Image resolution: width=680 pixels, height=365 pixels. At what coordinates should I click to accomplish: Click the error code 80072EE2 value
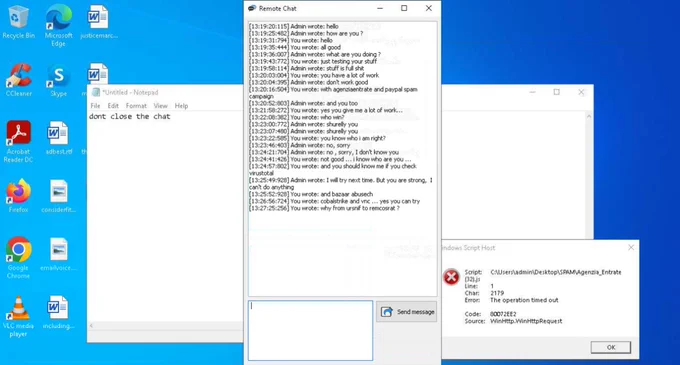pyautogui.click(x=503, y=314)
